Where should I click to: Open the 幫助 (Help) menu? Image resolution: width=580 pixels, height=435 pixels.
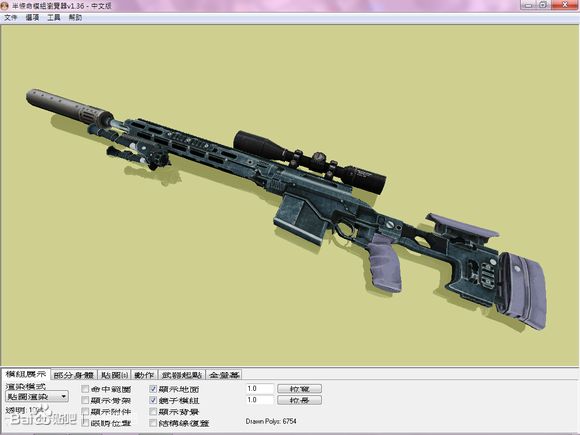pos(75,17)
